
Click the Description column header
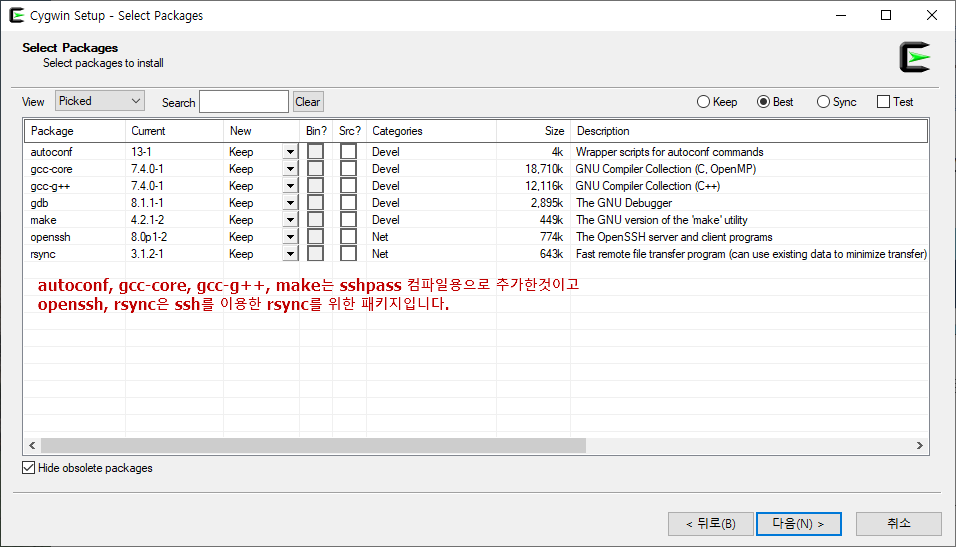coord(749,131)
